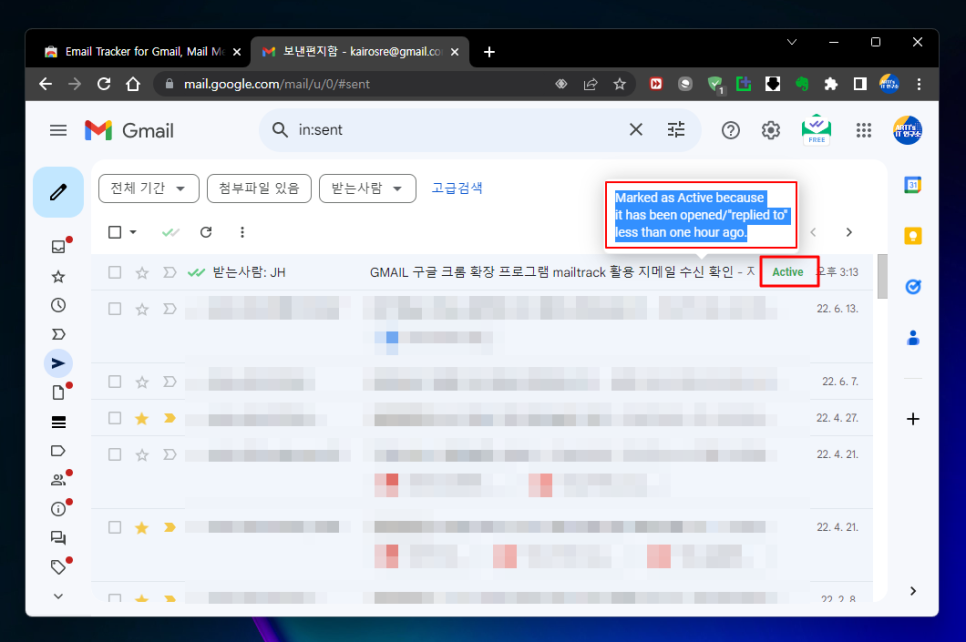Click the Gmail logo
Image resolution: width=966 pixels, height=642 pixels.
click(x=129, y=131)
